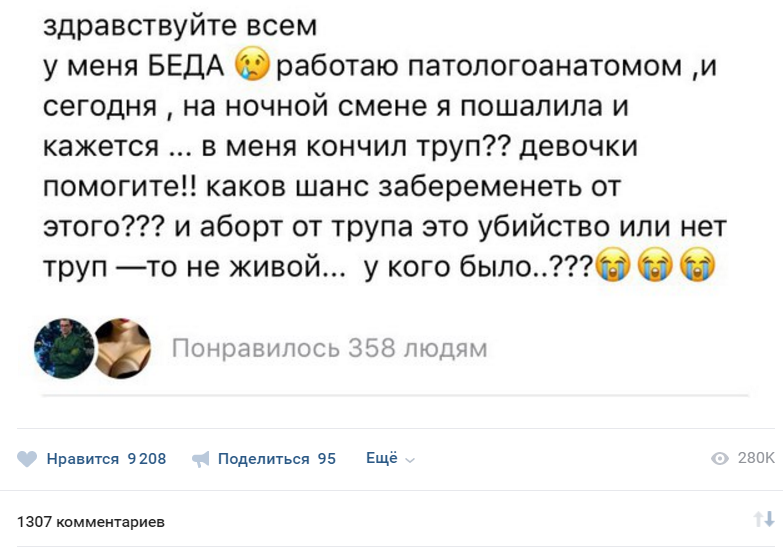Image resolution: width=783 pixels, height=549 pixels.
Task: Click the heart like icon
Action: point(27,459)
